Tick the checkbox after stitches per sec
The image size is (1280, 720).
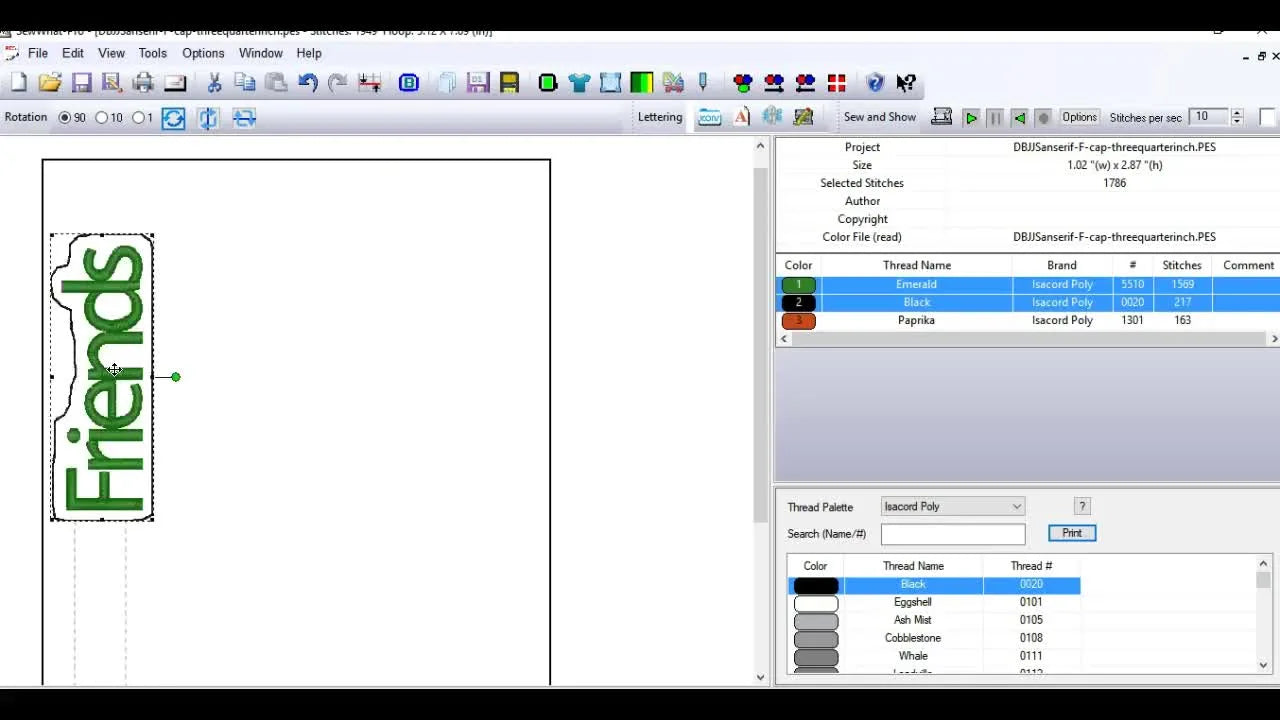[x=1267, y=117]
